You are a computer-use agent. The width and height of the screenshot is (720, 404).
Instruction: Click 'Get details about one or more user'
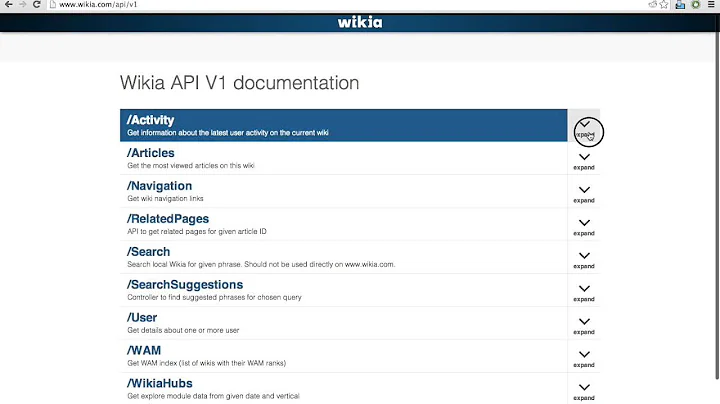pyautogui.click(x=183, y=330)
